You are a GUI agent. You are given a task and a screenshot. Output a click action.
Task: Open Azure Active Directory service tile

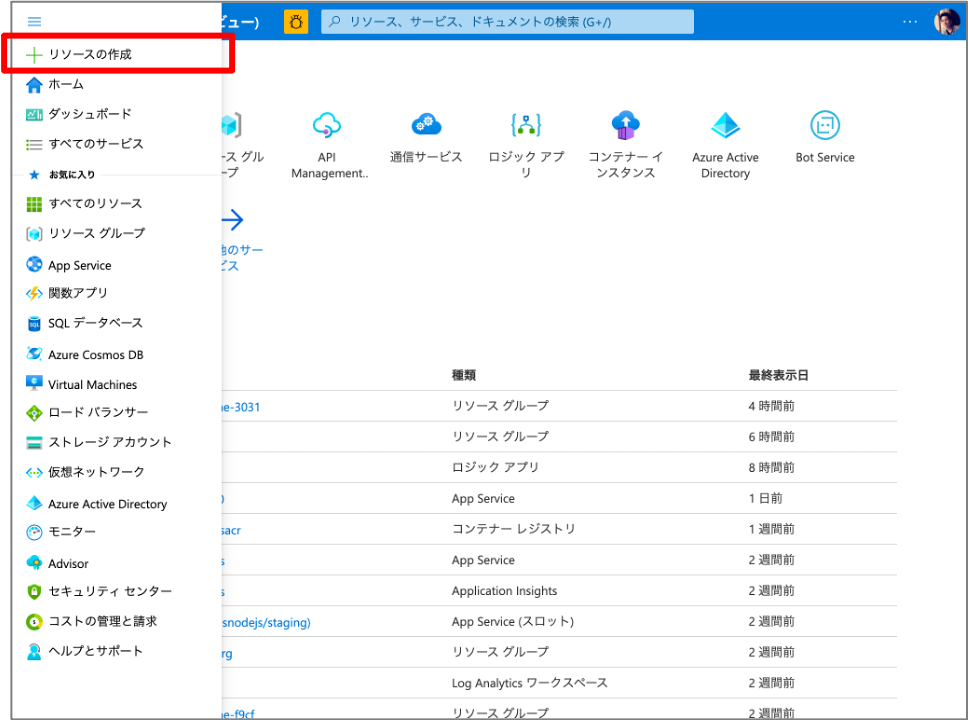(x=725, y=146)
